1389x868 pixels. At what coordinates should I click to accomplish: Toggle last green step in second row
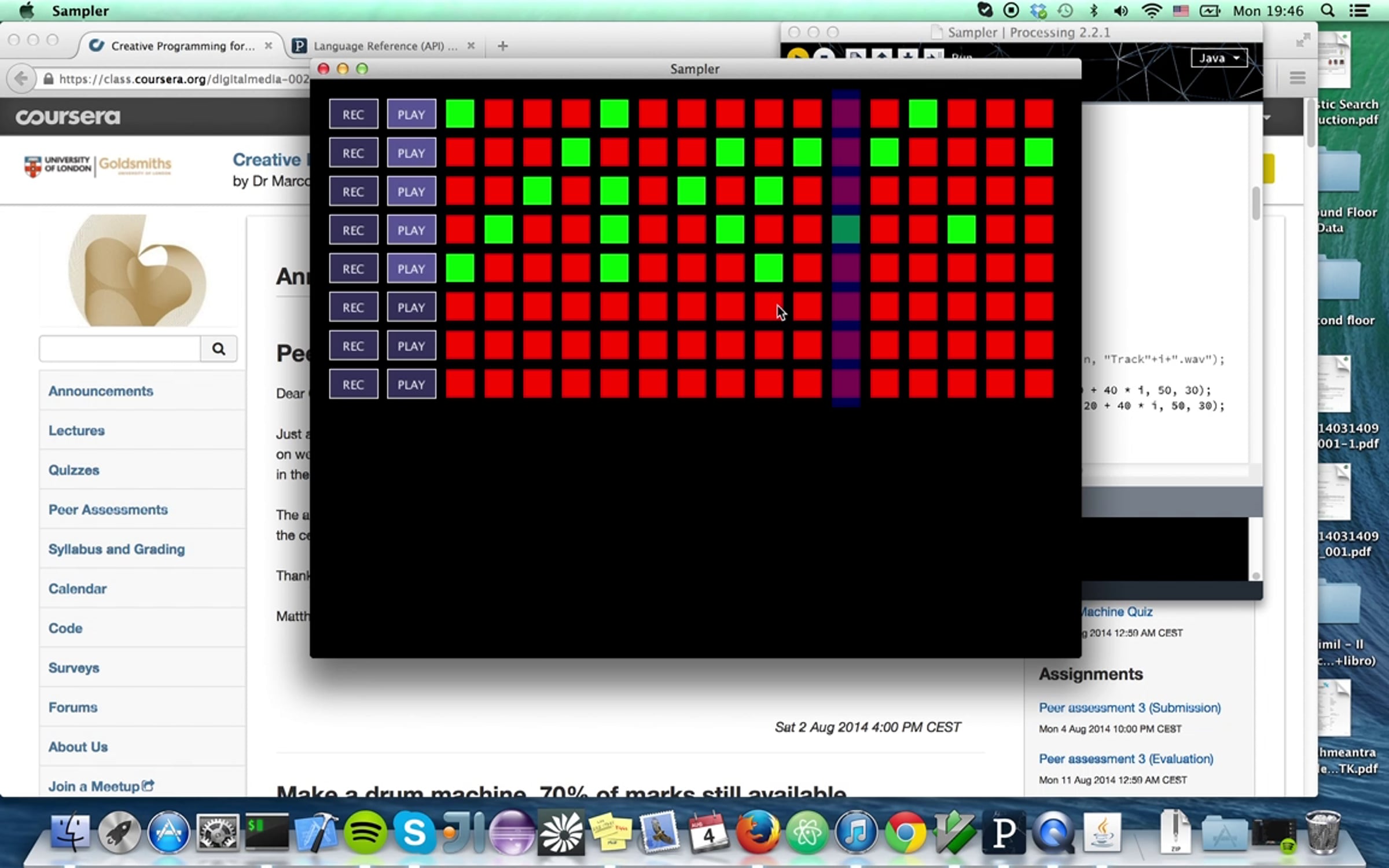pyautogui.click(x=1038, y=153)
